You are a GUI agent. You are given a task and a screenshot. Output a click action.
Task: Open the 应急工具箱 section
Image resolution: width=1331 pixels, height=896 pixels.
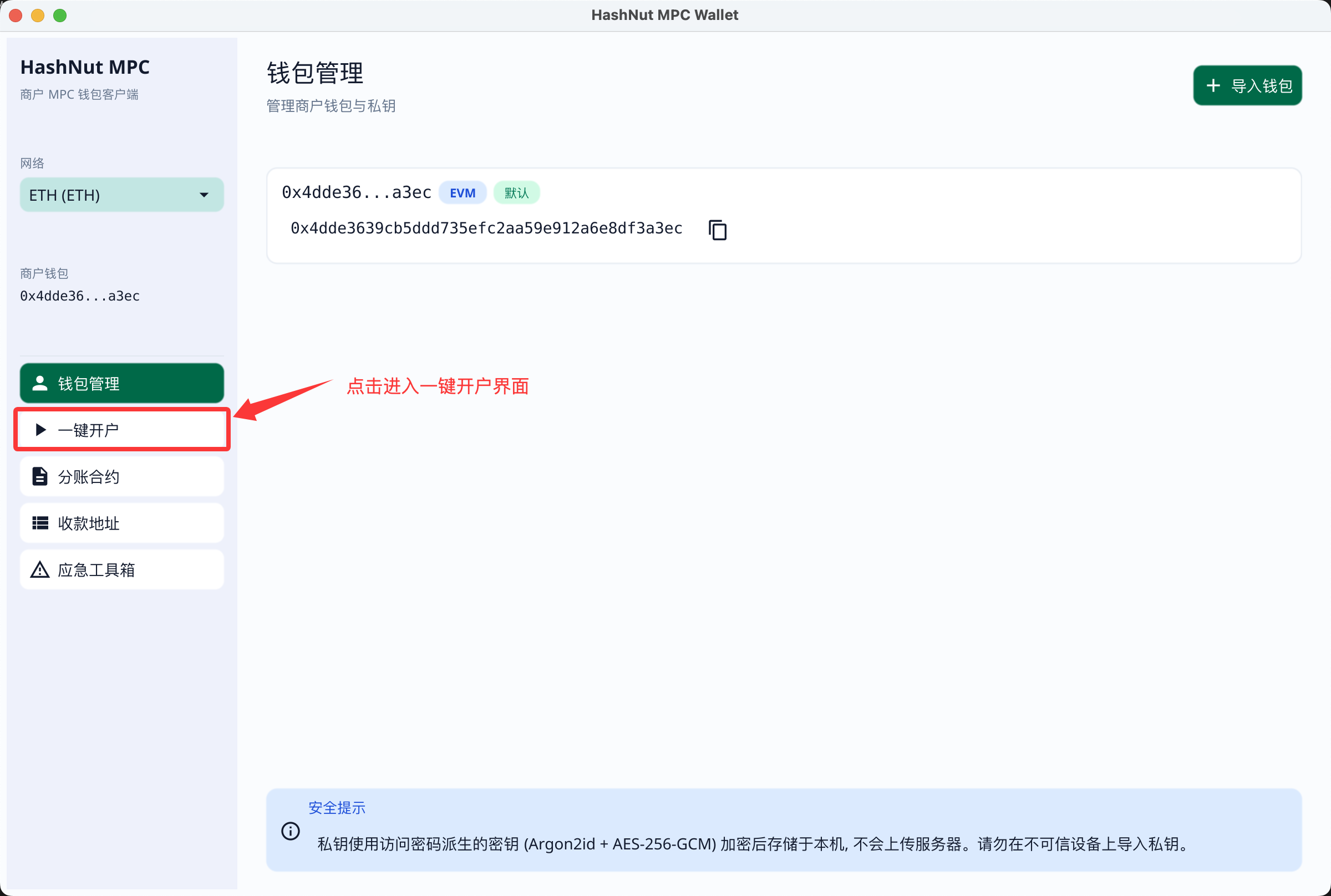click(x=121, y=570)
